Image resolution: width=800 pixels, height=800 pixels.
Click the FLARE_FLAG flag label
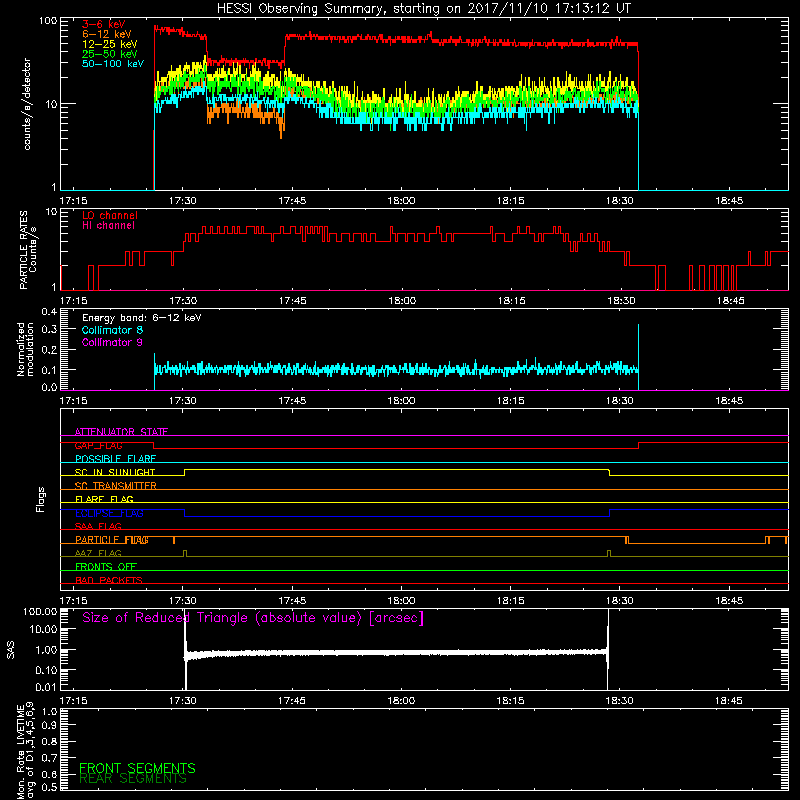pos(104,499)
